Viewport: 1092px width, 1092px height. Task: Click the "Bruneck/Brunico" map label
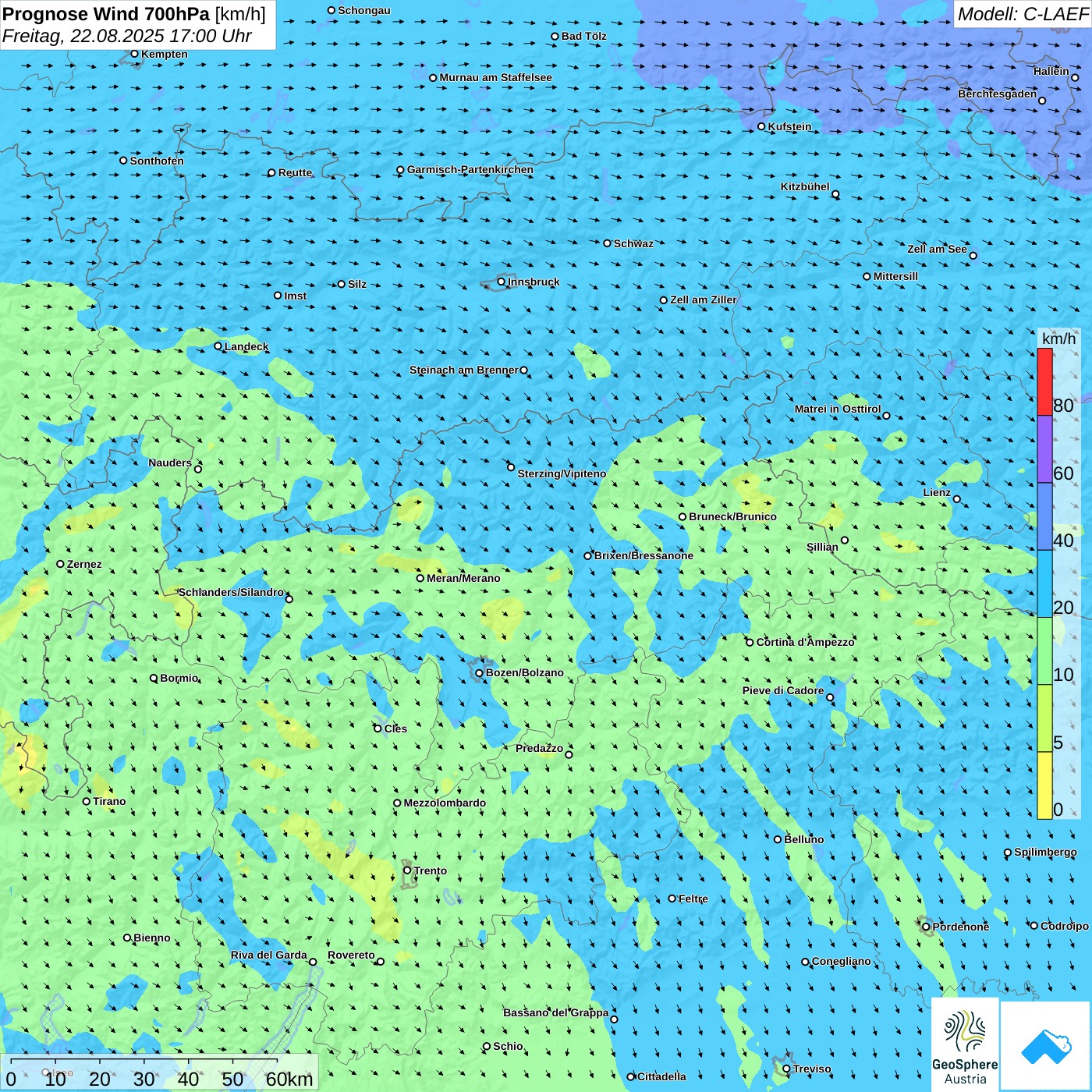coord(732,516)
